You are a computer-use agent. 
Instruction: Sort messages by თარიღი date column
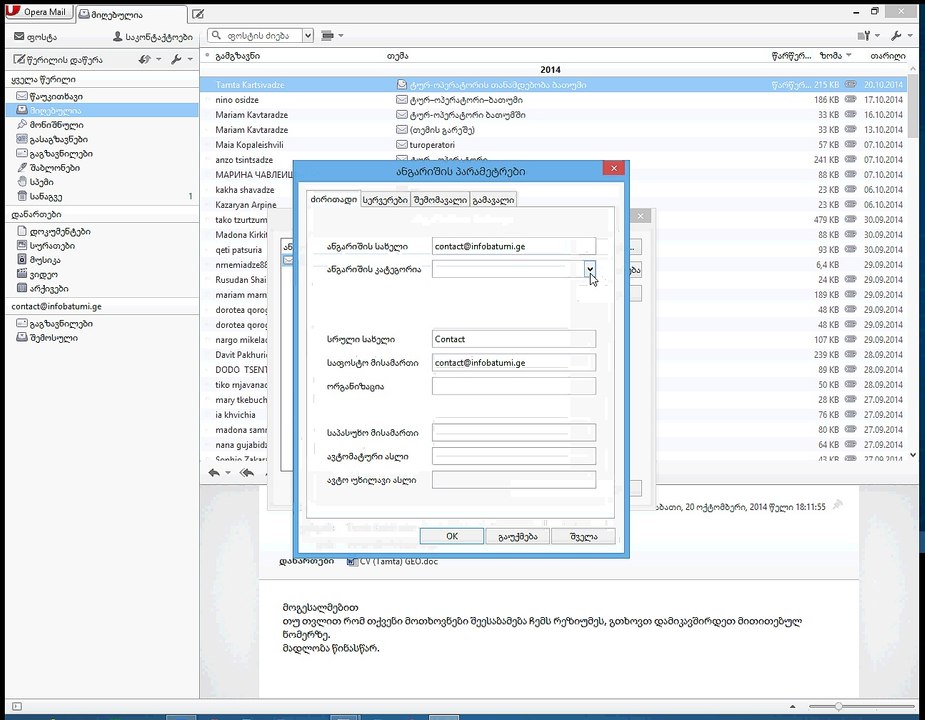click(887, 55)
